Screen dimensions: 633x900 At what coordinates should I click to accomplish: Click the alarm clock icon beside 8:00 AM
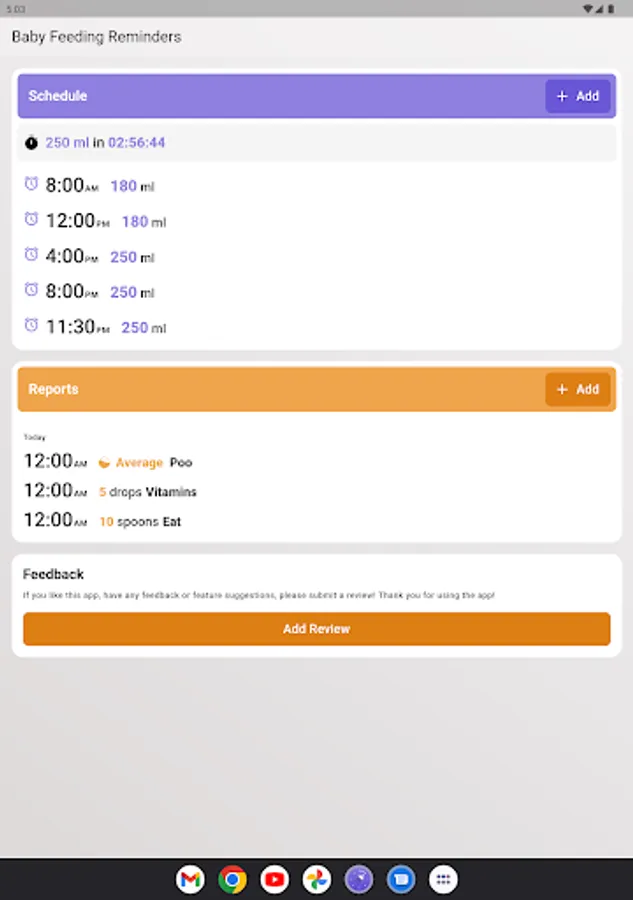click(x=31, y=184)
